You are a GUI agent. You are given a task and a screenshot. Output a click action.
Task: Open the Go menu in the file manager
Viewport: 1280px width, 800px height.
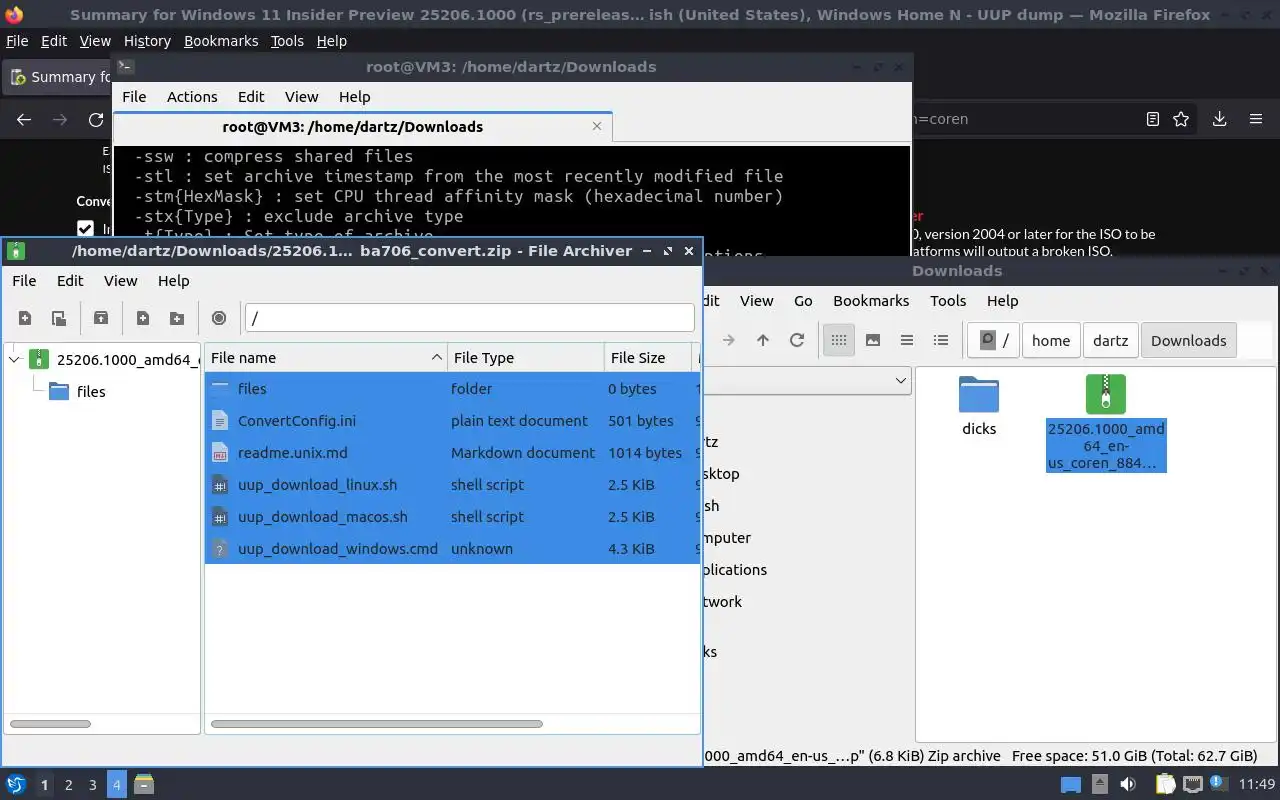(x=803, y=301)
